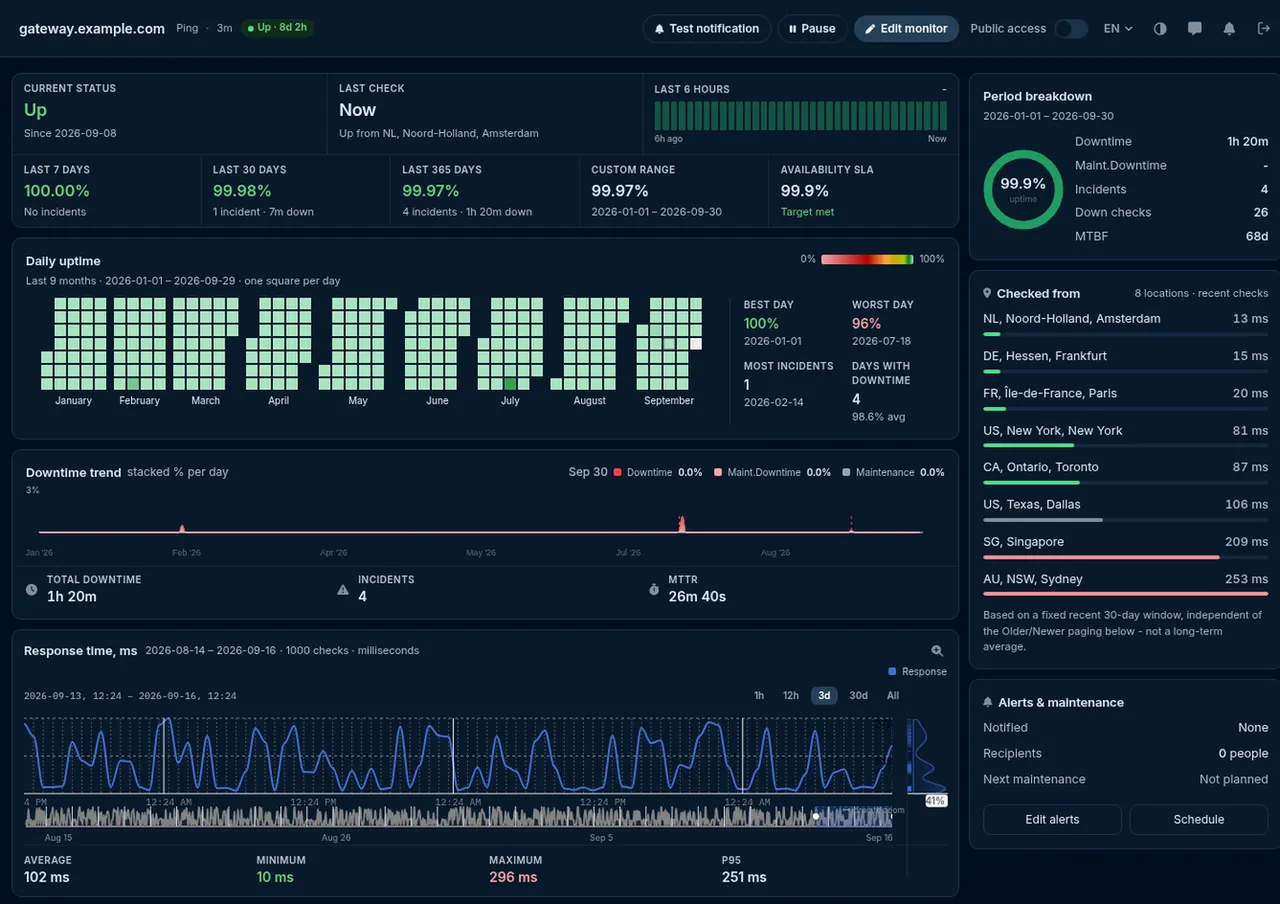
Task: Click the 0%–100% uptime color gradient scale
Action: coord(867,259)
